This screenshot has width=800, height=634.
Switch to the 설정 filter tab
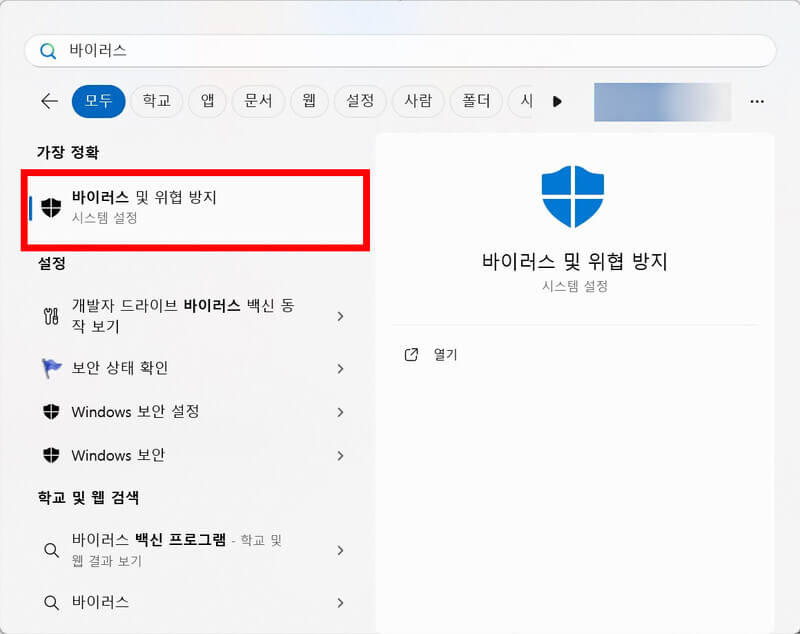pyautogui.click(x=360, y=101)
